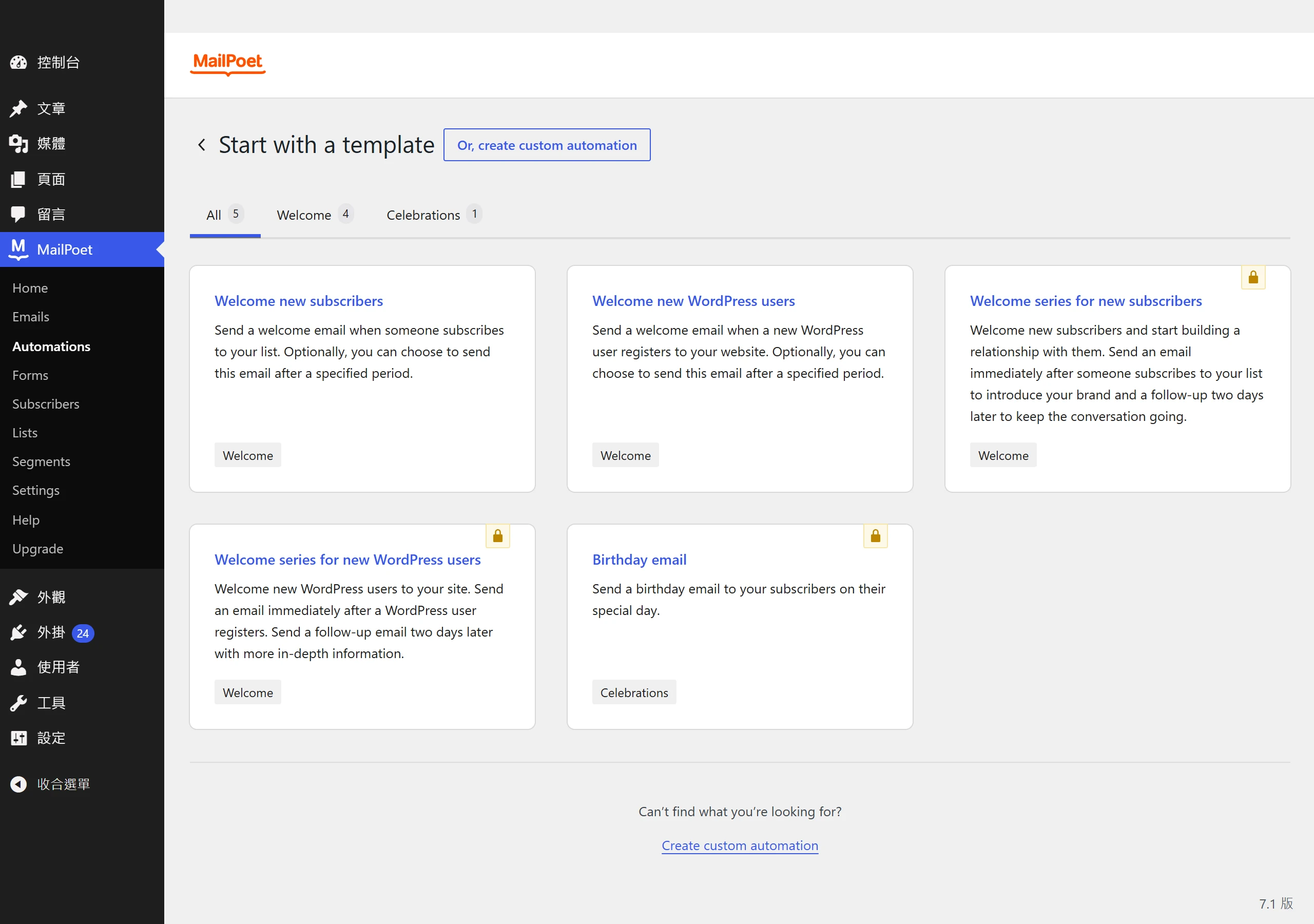The image size is (1314, 924).
Task: Click the All tab count badge 5
Action: (x=236, y=214)
